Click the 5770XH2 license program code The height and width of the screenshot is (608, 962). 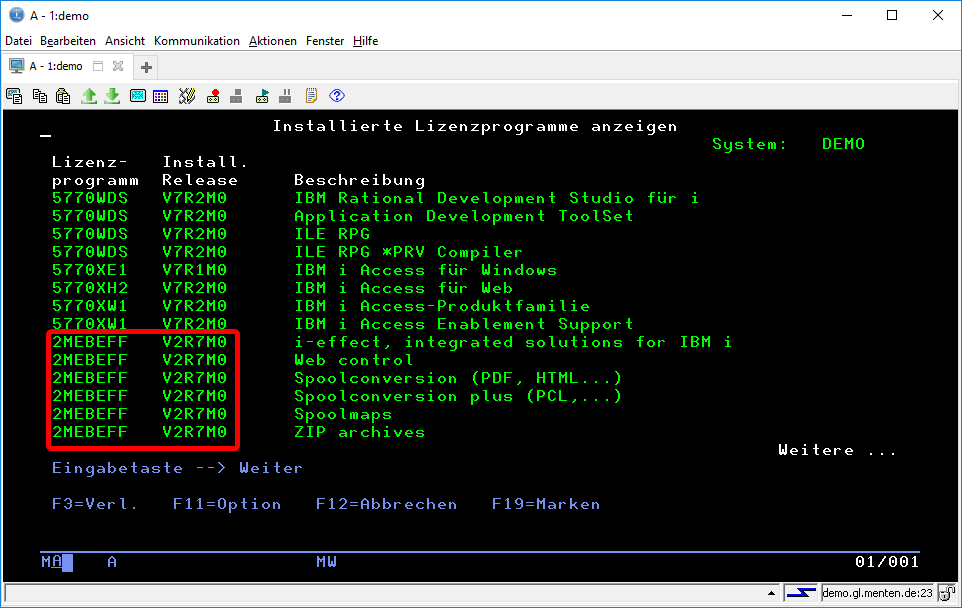pos(90,288)
